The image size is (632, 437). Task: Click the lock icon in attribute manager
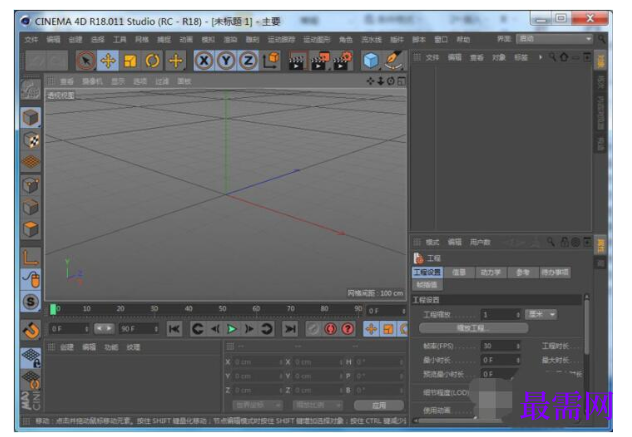coord(565,242)
